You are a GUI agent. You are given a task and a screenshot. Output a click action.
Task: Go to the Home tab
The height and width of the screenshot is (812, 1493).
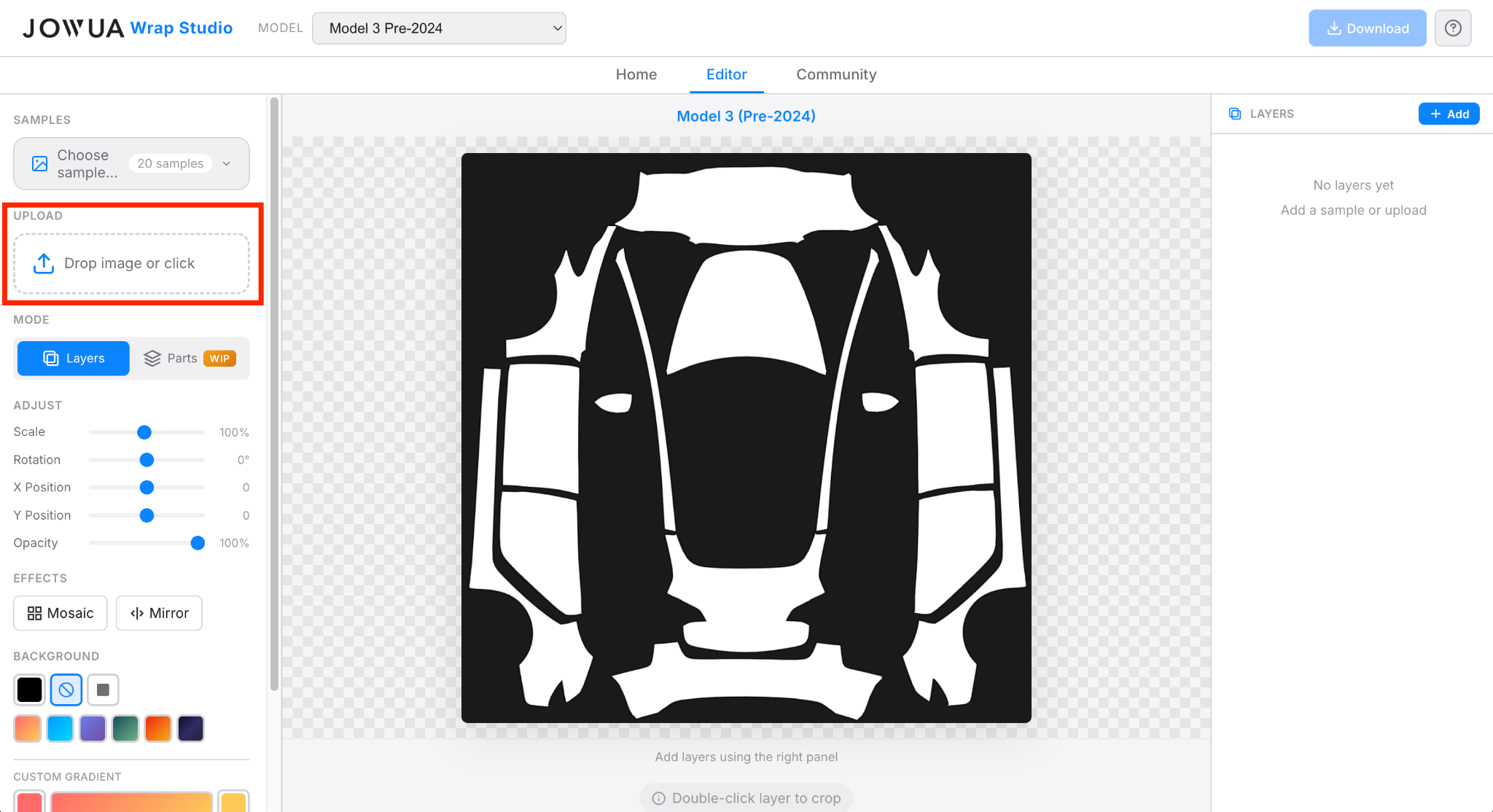point(636,74)
